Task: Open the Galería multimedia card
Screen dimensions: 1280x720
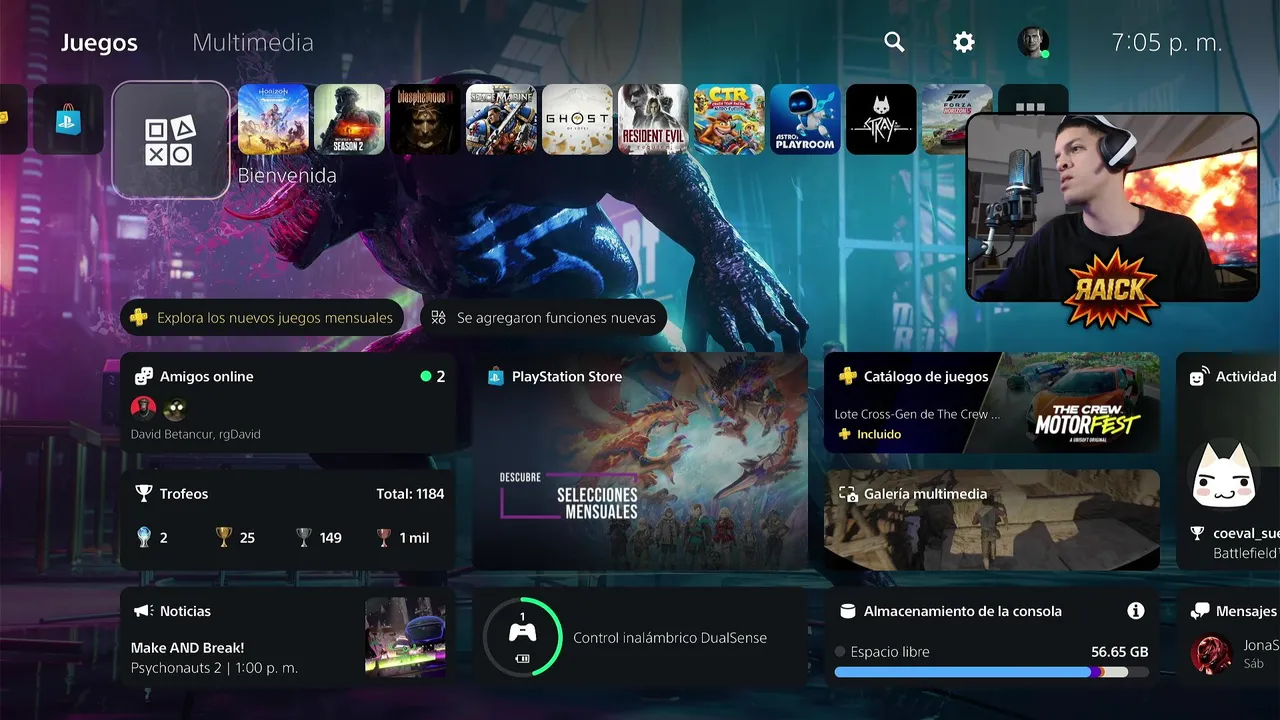Action: click(991, 520)
